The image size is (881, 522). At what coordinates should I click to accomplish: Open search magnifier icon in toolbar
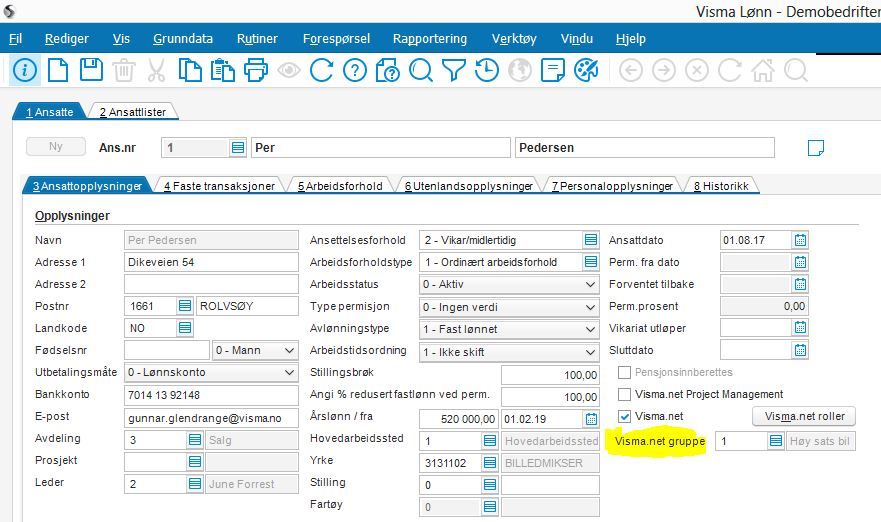420,71
